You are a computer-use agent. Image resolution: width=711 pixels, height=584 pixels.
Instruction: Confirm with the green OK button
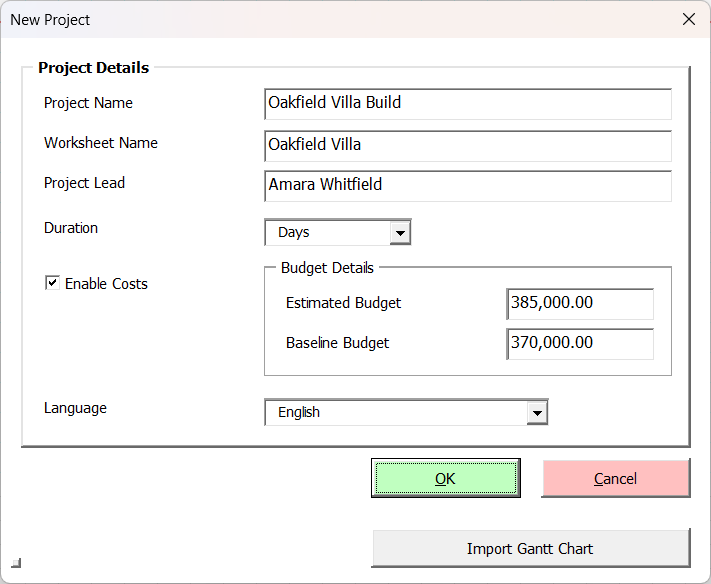[x=446, y=478]
